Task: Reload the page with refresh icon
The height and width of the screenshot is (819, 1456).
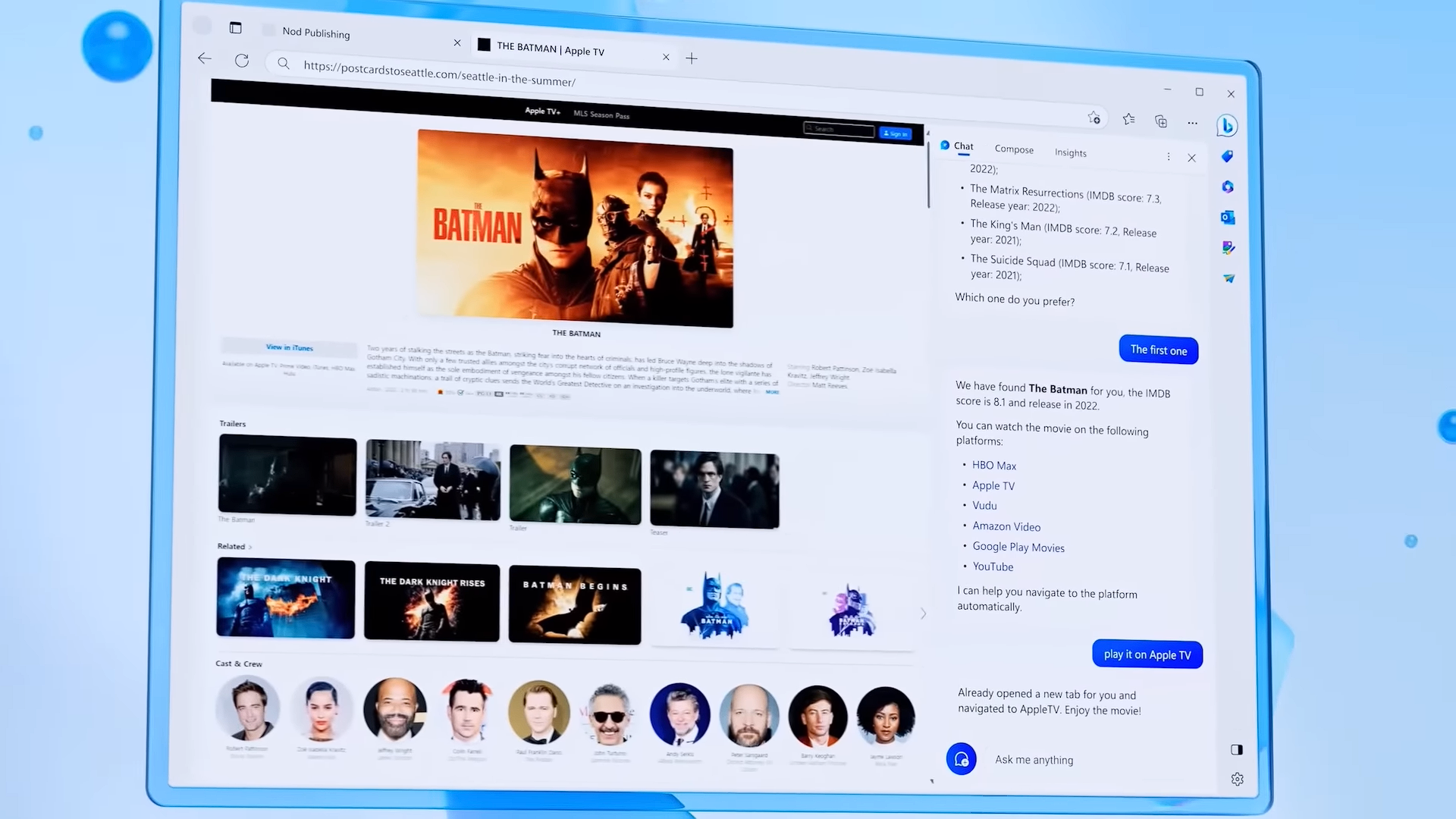Action: [x=242, y=61]
